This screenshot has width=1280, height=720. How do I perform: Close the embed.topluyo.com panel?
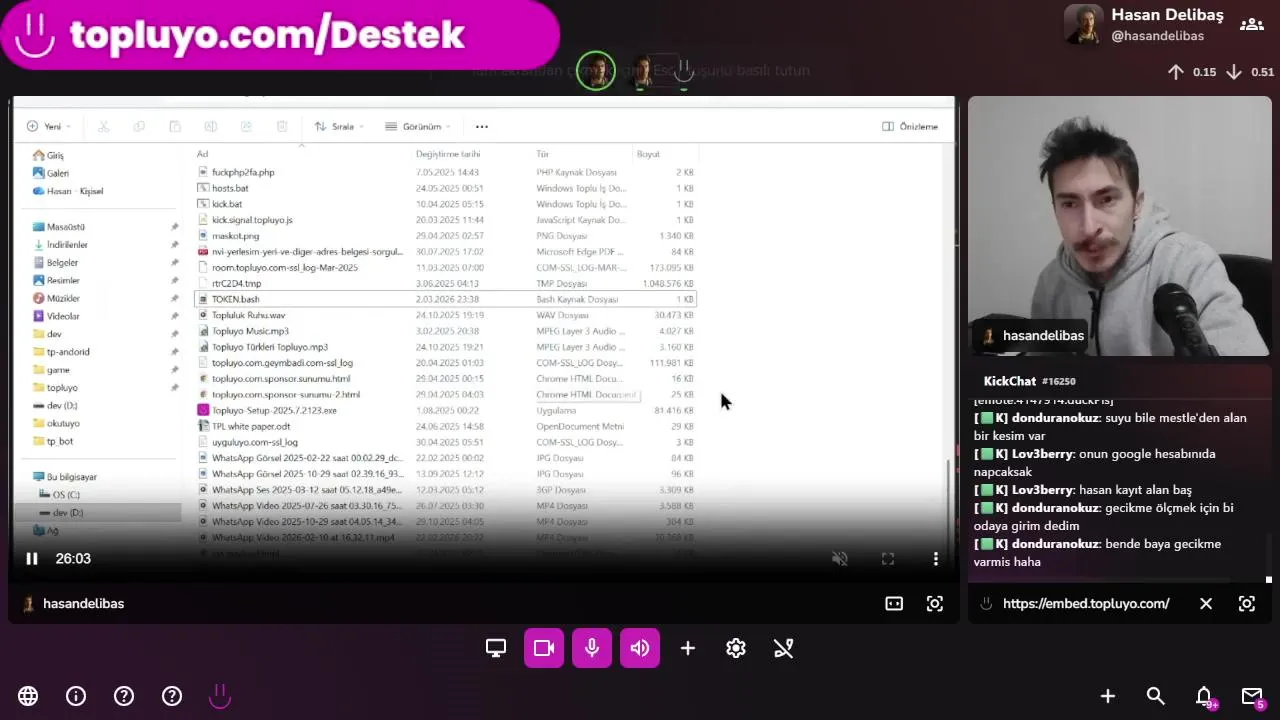[x=1206, y=604]
